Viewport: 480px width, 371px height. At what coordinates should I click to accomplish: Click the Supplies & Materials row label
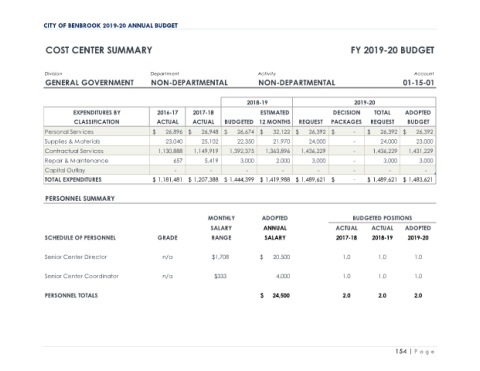[72, 142]
